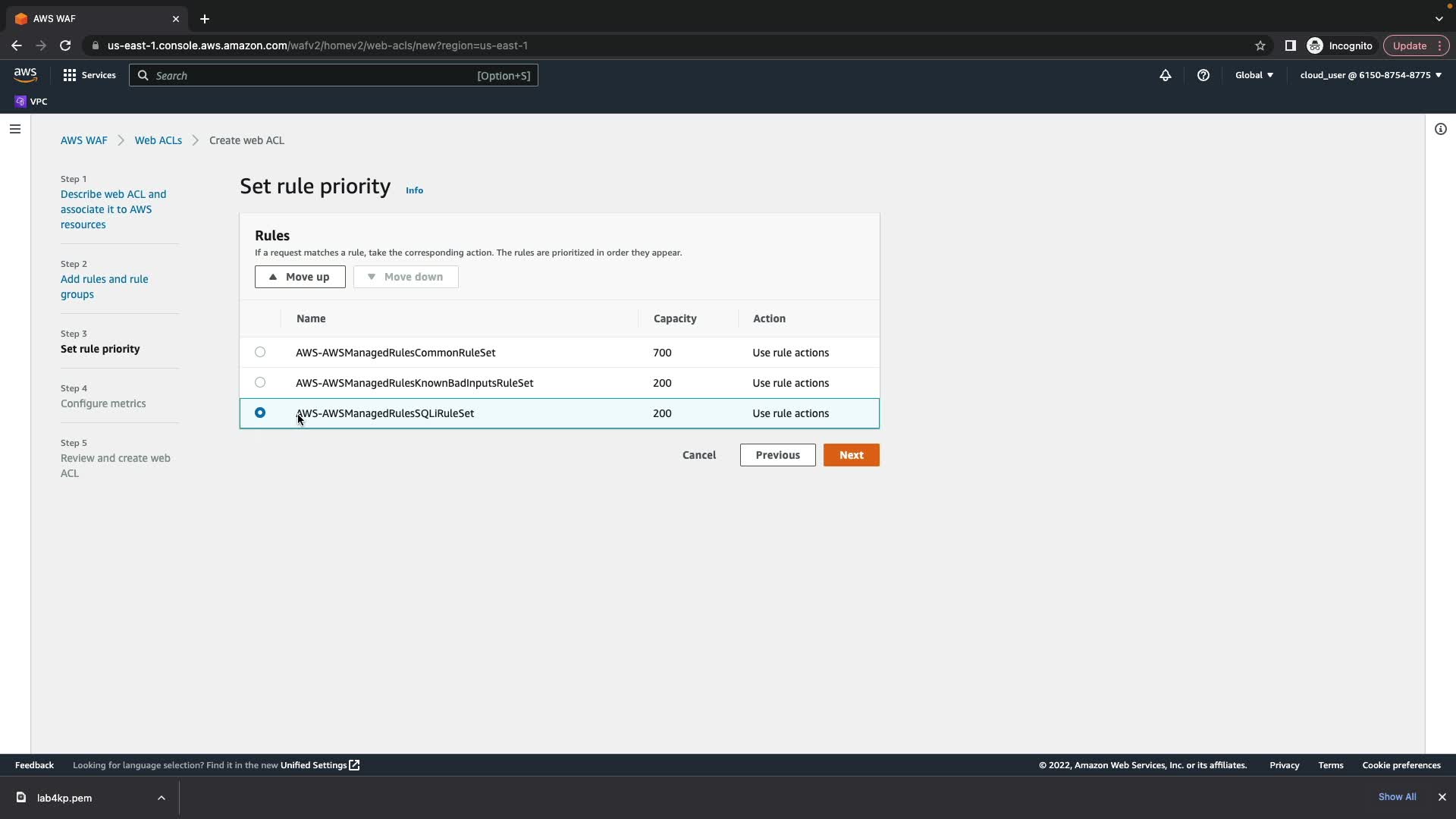Open the info panel icon at right
Viewport: 1456px width, 819px height.
pos(1441,129)
